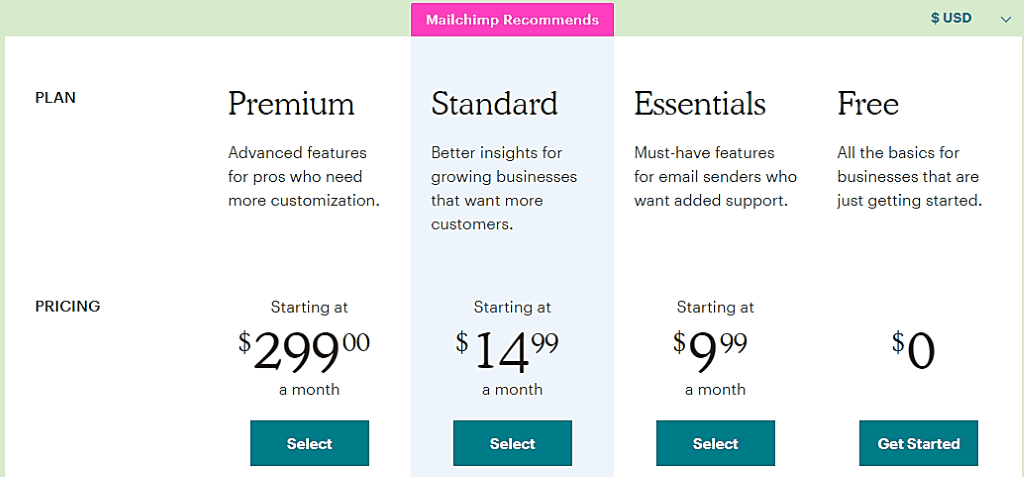
Task: Click Free description about all the basics
Action: [x=910, y=176]
